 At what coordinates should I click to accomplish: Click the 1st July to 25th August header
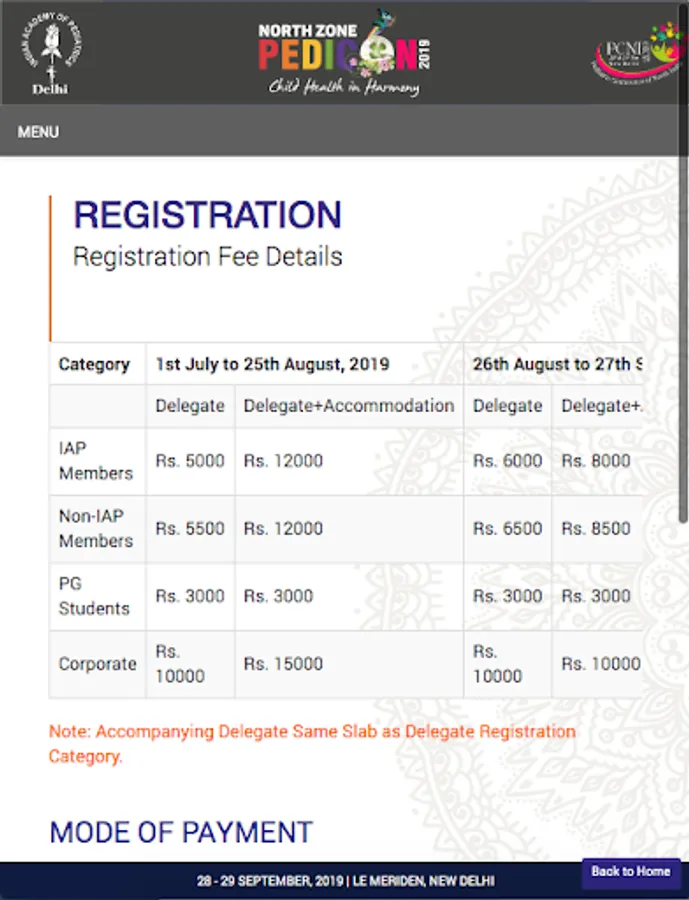(272, 365)
